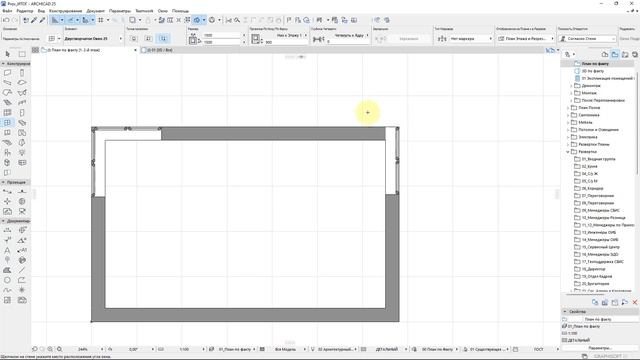
Task: Open the Publisher Sets icon in Navigator
Action: (635, 54)
